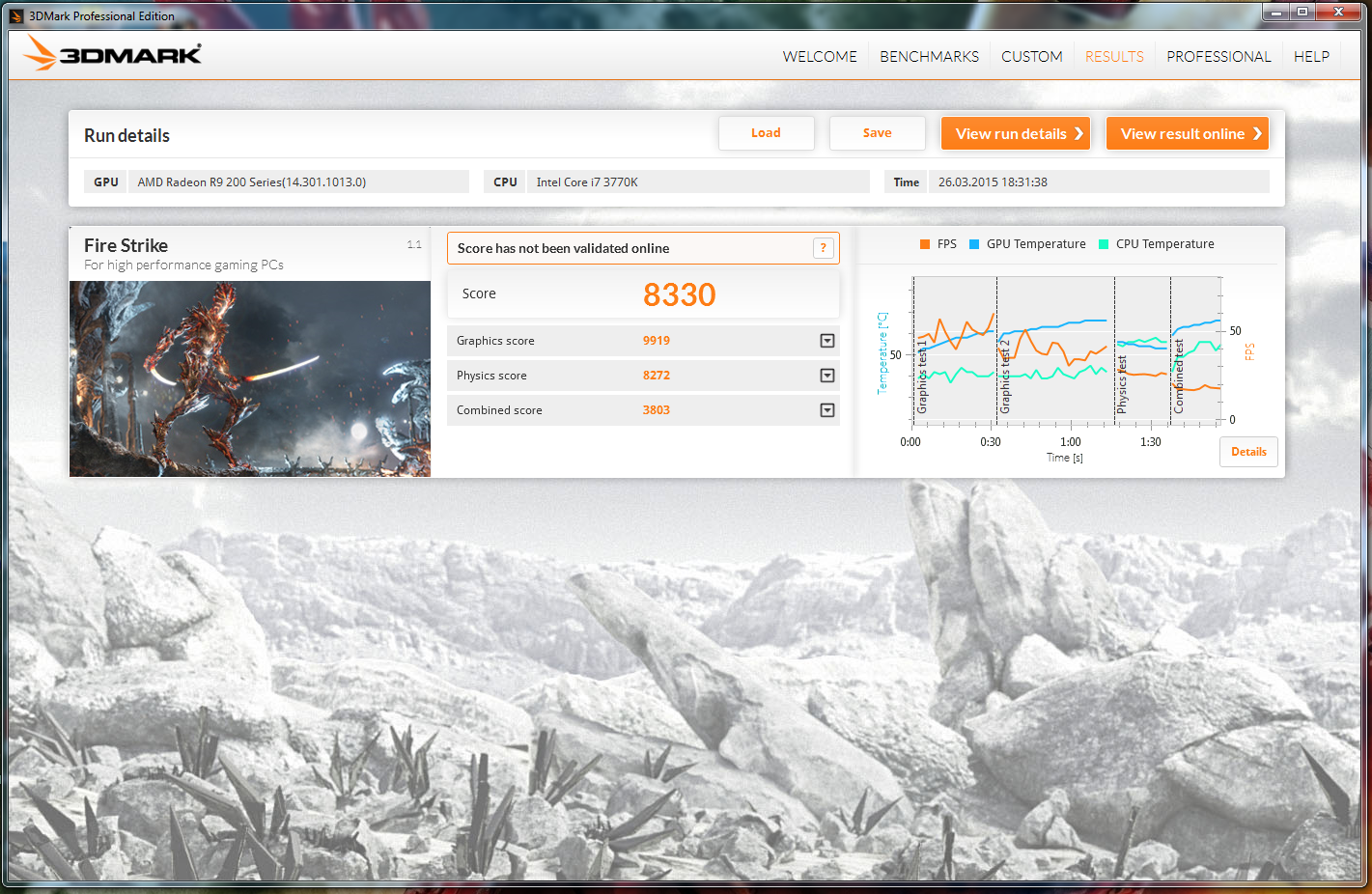Open the chart Details button
This screenshot has height=894, width=1372.
[1248, 452]
